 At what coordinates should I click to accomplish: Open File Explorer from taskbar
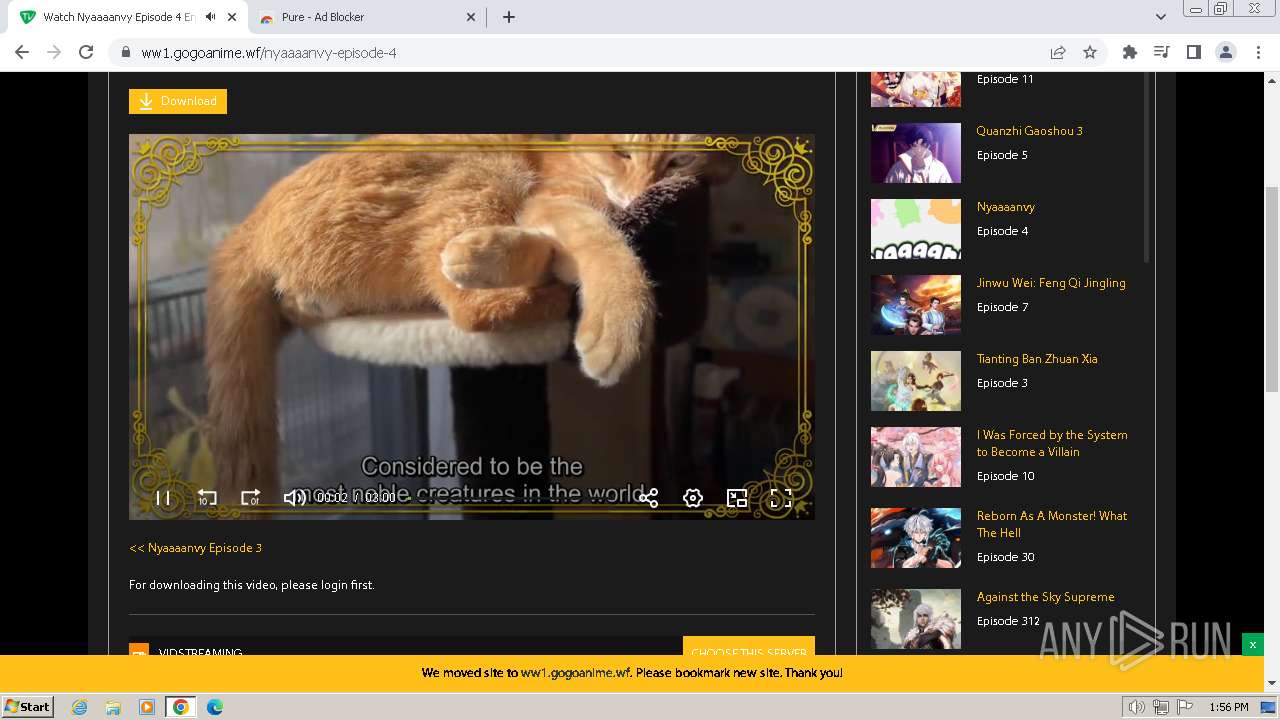click(113, 707)
